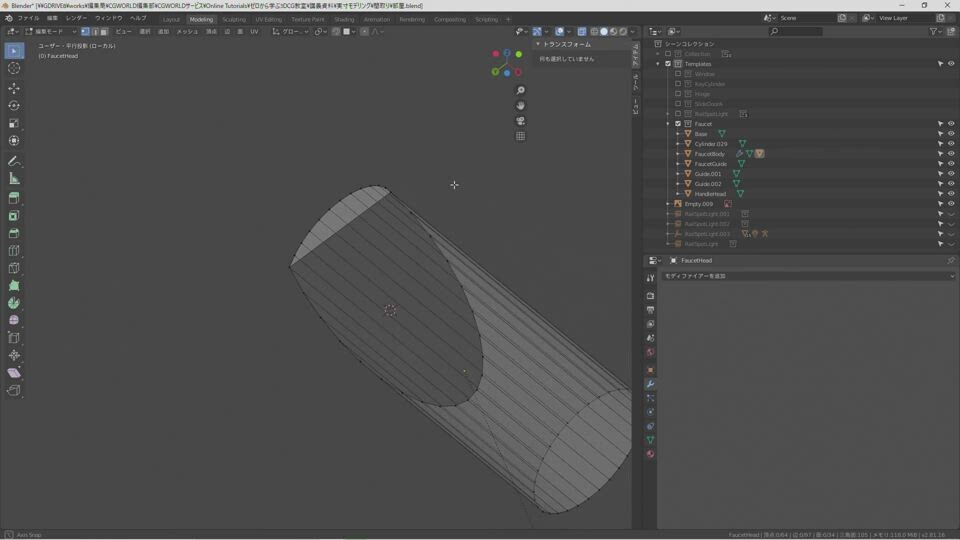Click the outliner search field
This screenshot has width=960, height=540.
click(800, 32)
